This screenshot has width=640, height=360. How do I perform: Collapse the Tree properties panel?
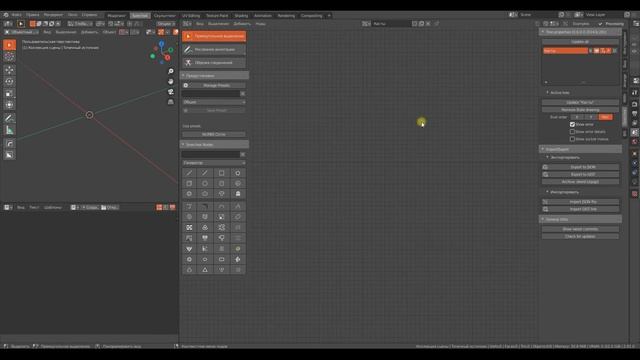click(580, 32)
